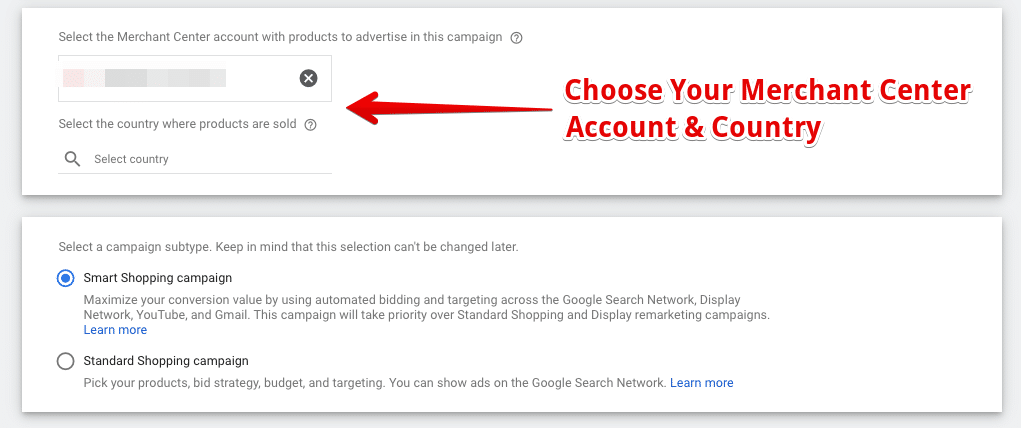This screenshot has height=428, width=1021.
Task: Follow Learn more link after Standard Shopping description
Action: coord(701,383)
